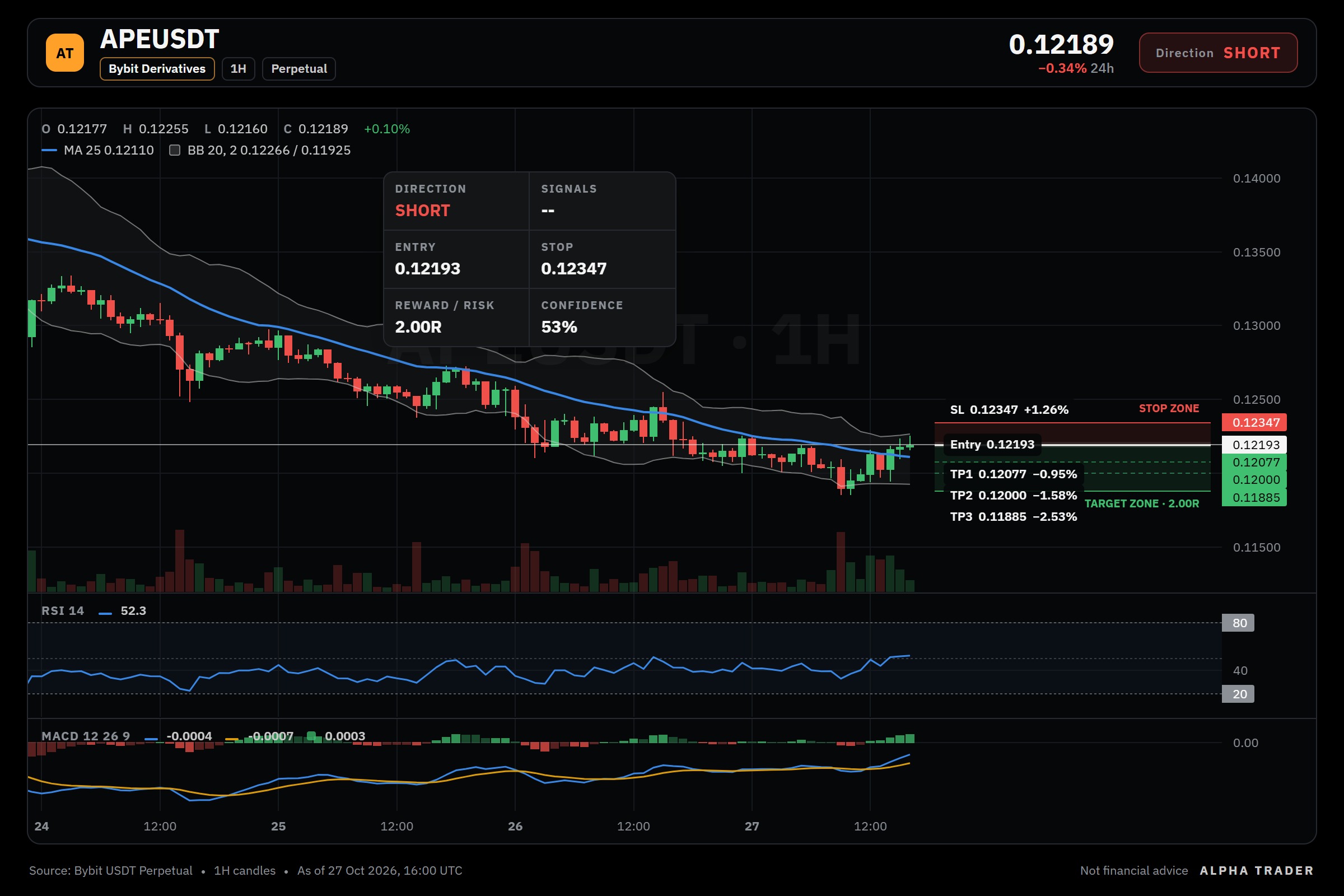Select the white 0.12193 entry price tag
This screenshot has width=1344, height=896.
(1254, 445)
